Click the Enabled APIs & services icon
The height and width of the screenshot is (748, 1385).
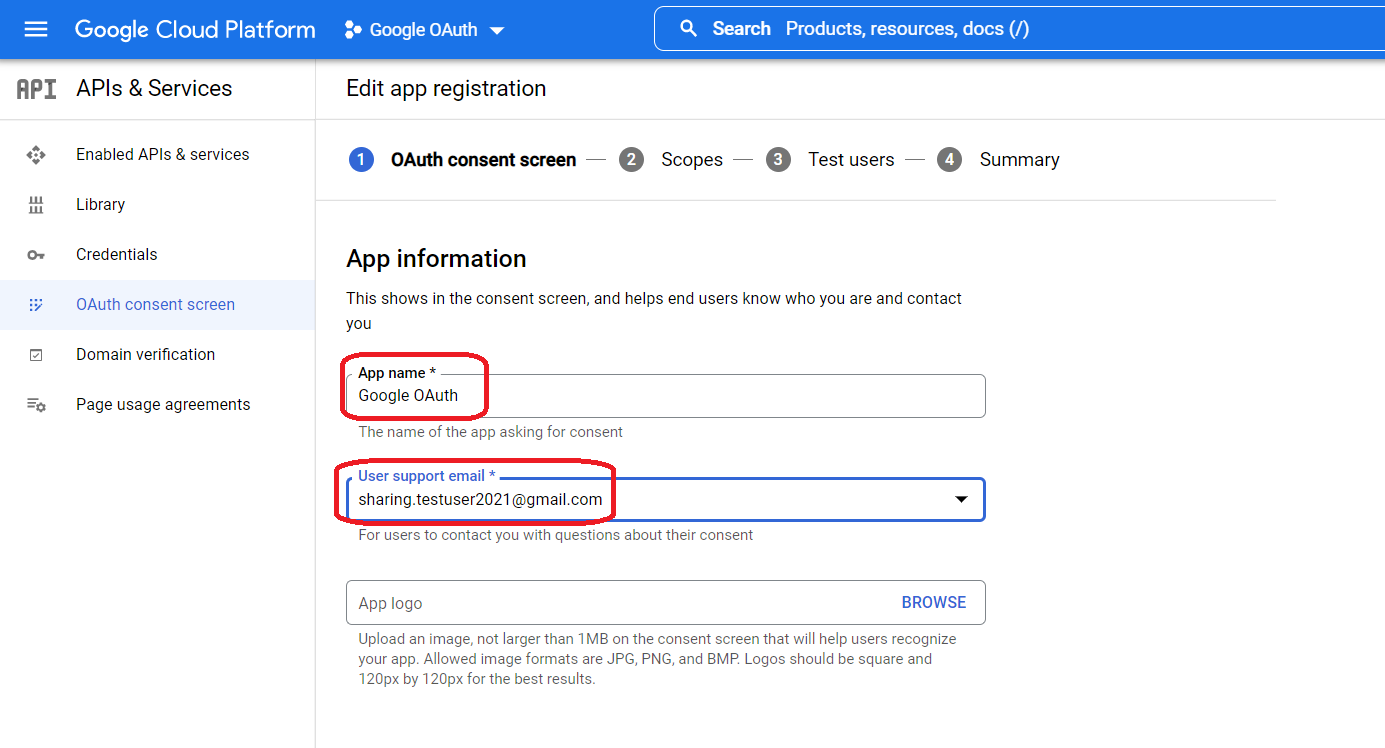click(x=36, y=155)
